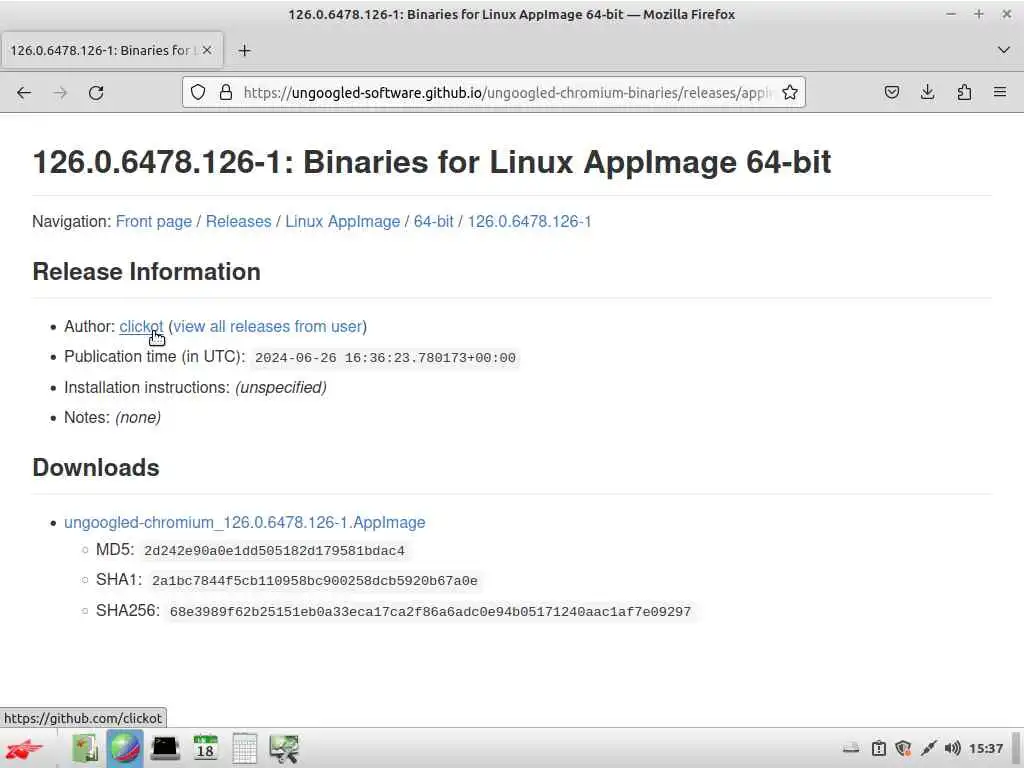Open the Front page navigation link

coord(153,221)
